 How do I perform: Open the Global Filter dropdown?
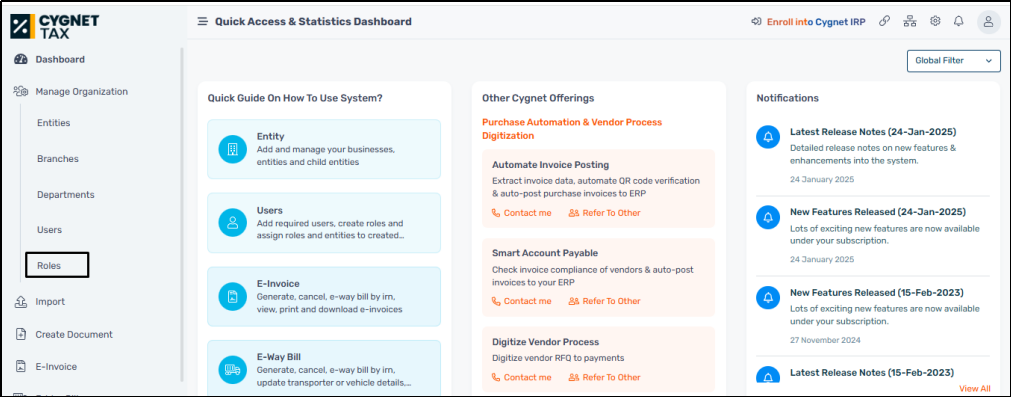click(x=954, y=61)
